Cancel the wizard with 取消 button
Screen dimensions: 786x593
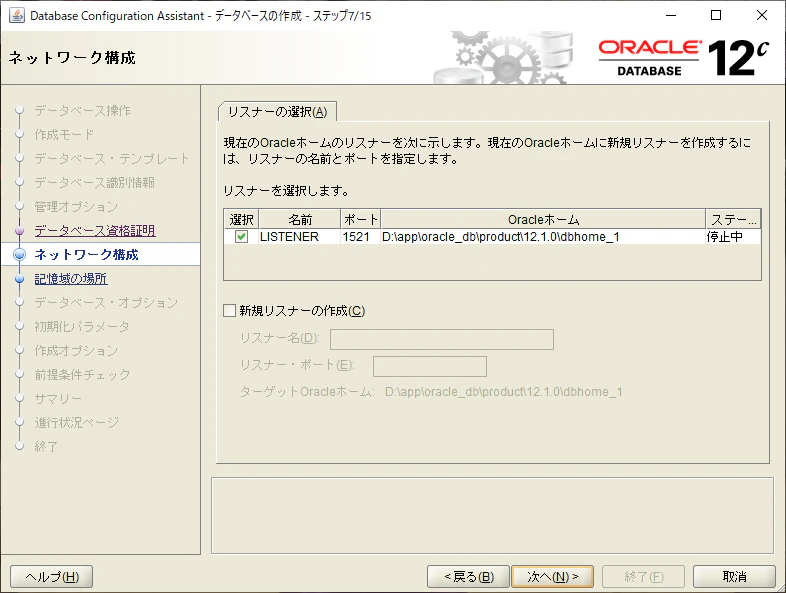click(x=734, y=576)
